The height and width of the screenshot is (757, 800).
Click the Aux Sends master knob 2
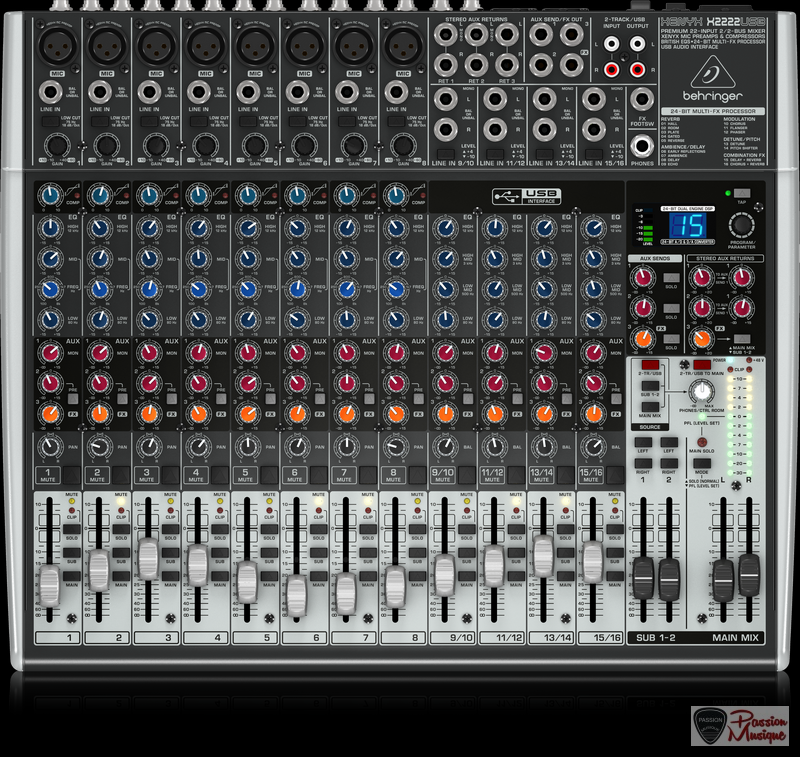[643, 308]
